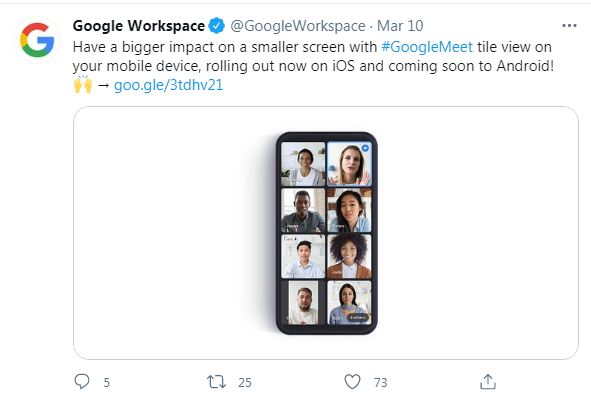Click the reply speech bubble icon
This screenshot has width=591, height=401.
pos(82,381)
